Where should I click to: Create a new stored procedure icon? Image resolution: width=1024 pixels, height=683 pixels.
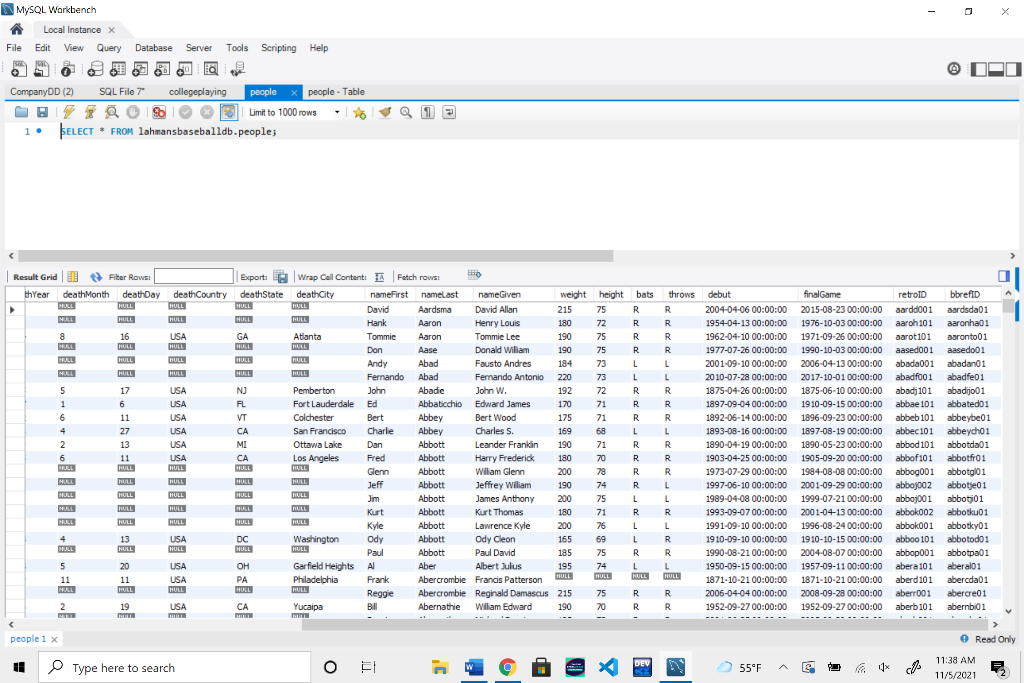(163, 69)
